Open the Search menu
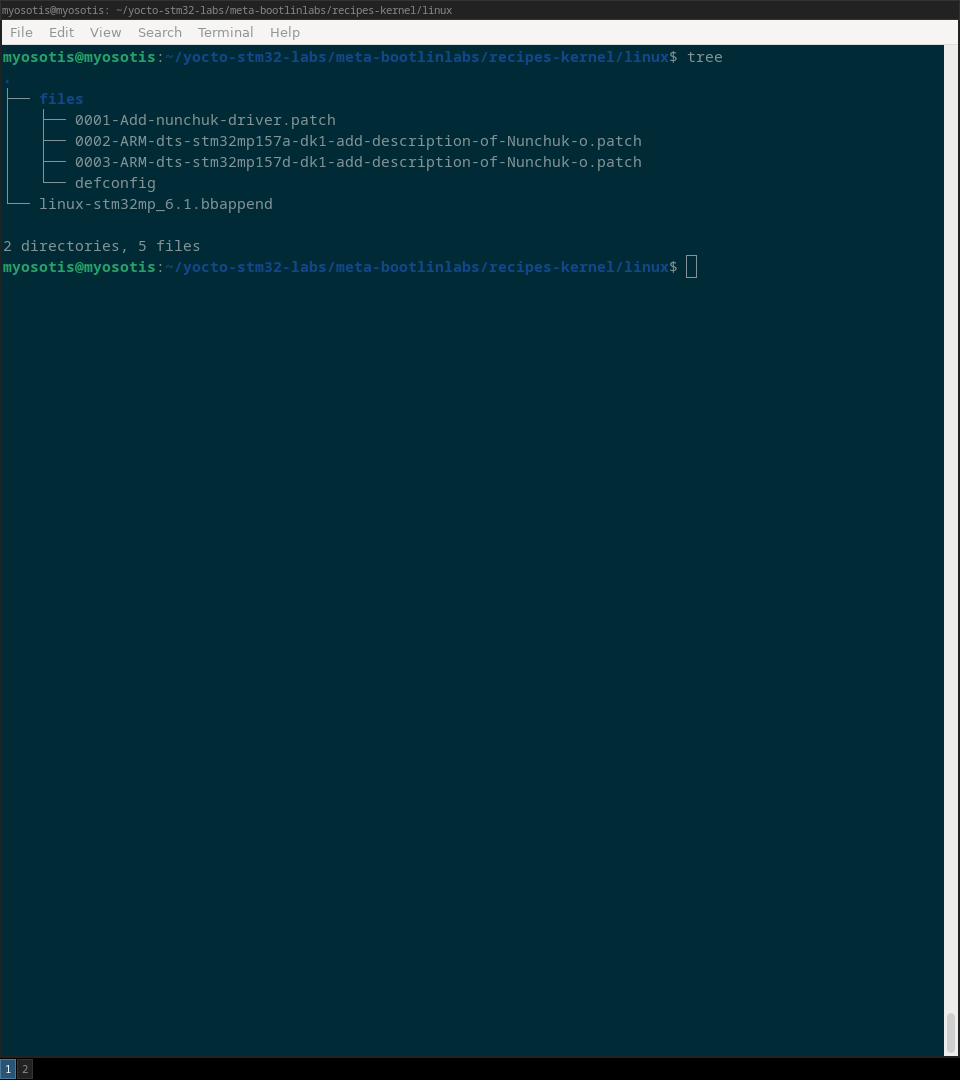The height and width of the screenshot is (1080, 960). pyautogui.click(x=159, y=32)
